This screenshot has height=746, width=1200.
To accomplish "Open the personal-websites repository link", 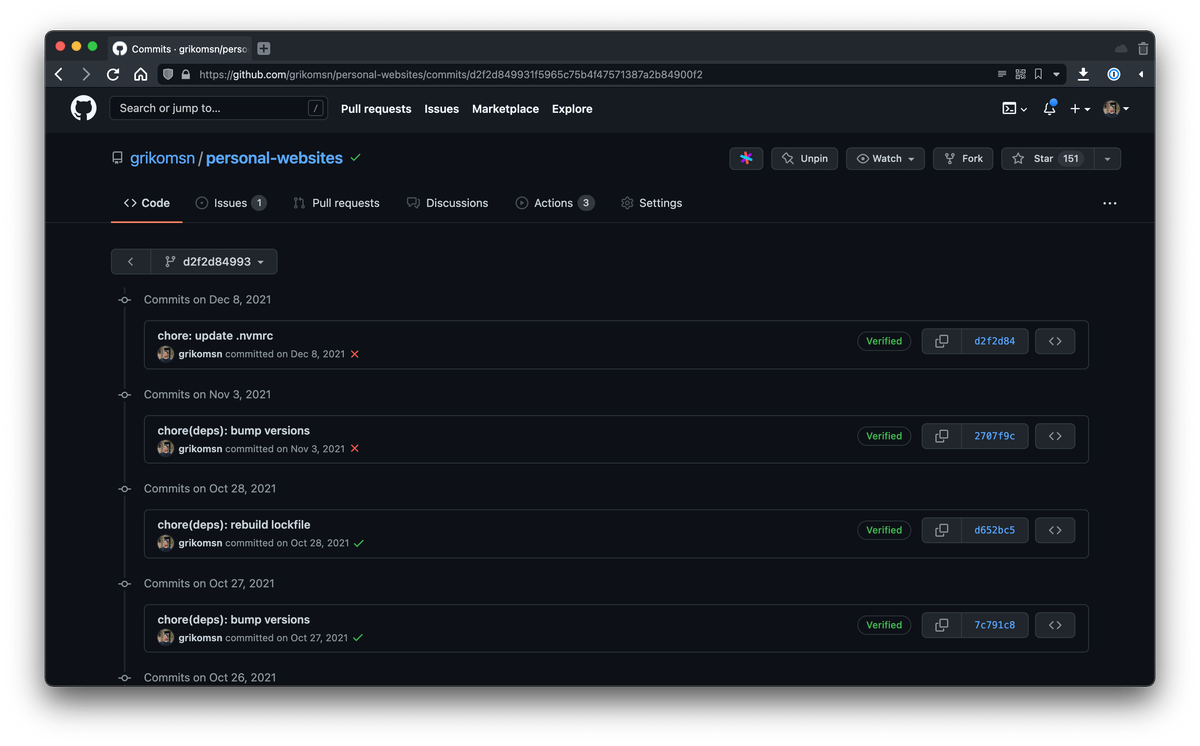I will pos(274,158).
